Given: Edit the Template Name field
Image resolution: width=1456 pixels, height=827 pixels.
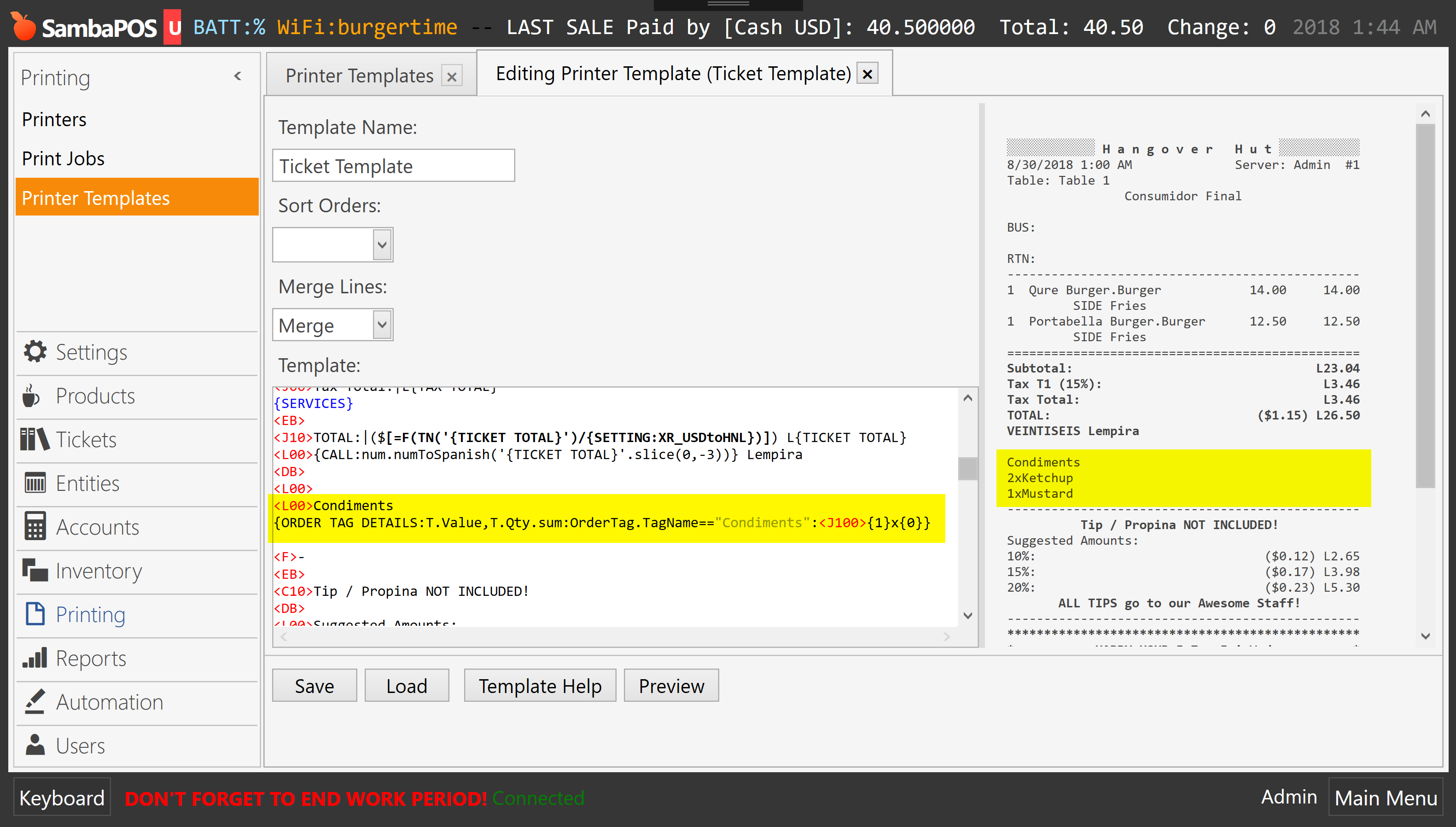Looking at the screenshot, I should tap(394, 166).
